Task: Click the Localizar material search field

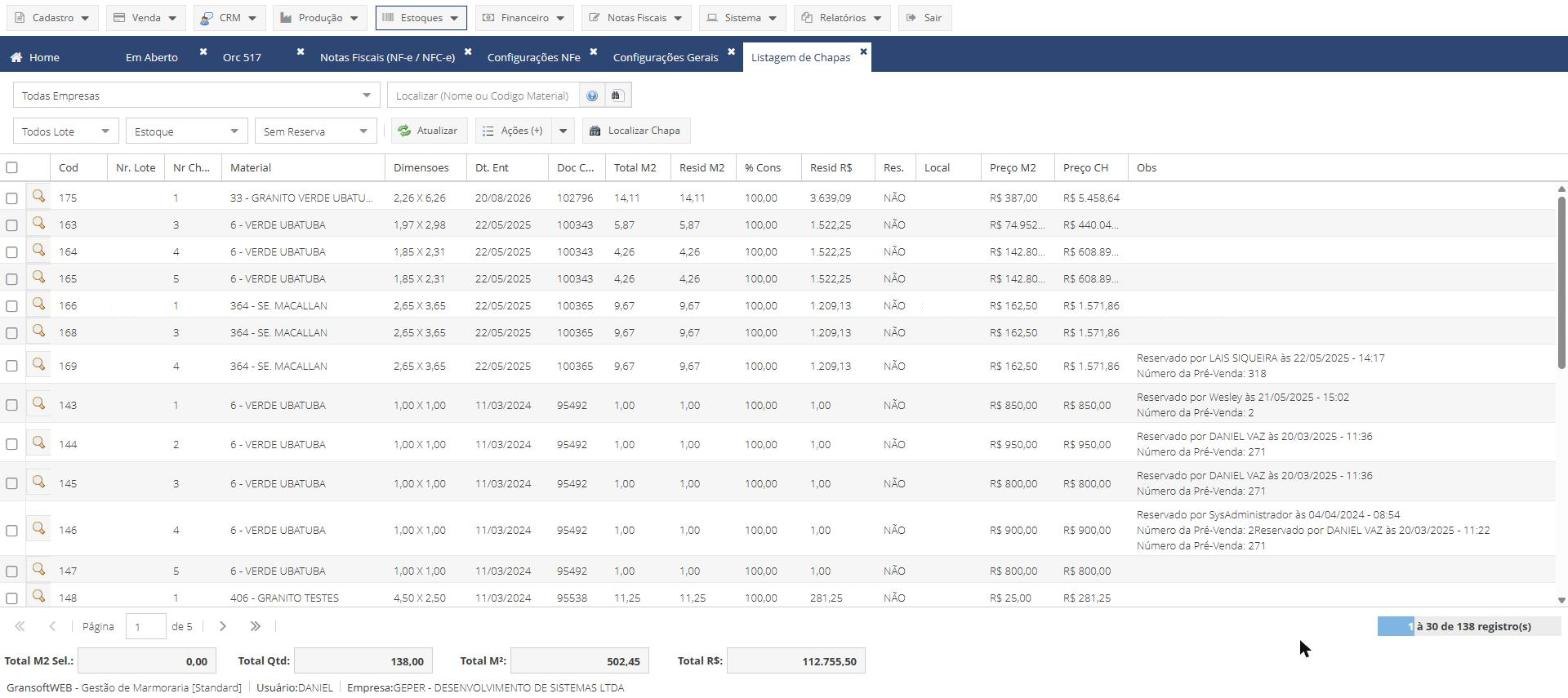Action: tap(484, 96)
